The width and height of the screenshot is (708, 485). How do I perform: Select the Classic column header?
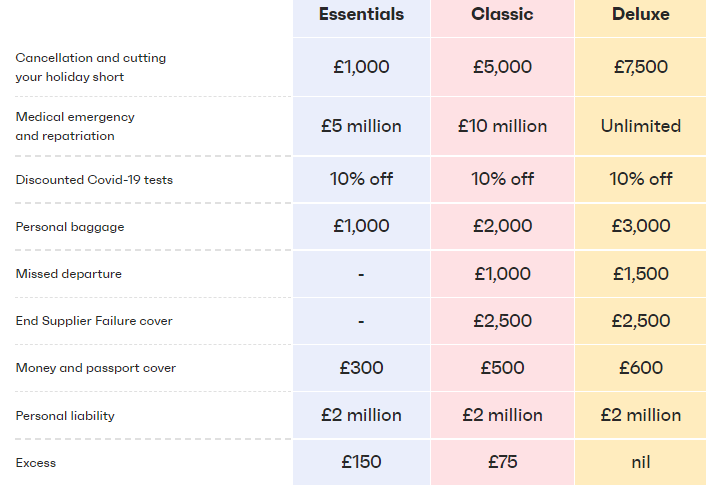502,14
